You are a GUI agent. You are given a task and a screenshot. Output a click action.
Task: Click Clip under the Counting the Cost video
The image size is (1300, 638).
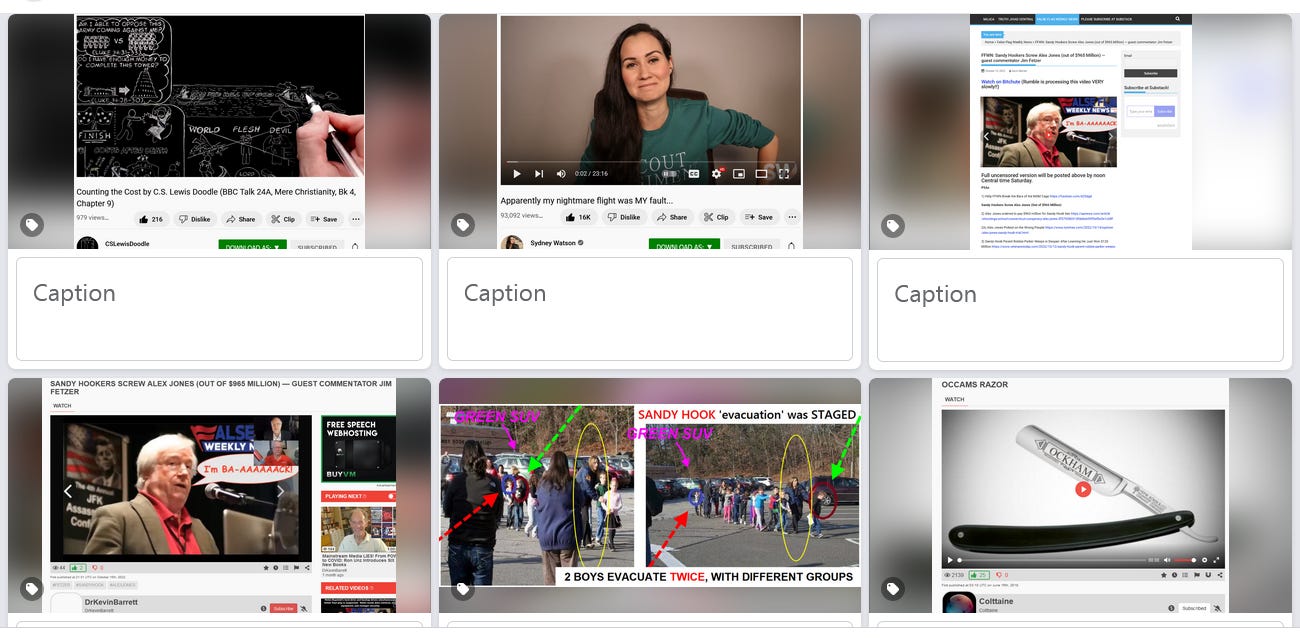(x=284, y=218)
